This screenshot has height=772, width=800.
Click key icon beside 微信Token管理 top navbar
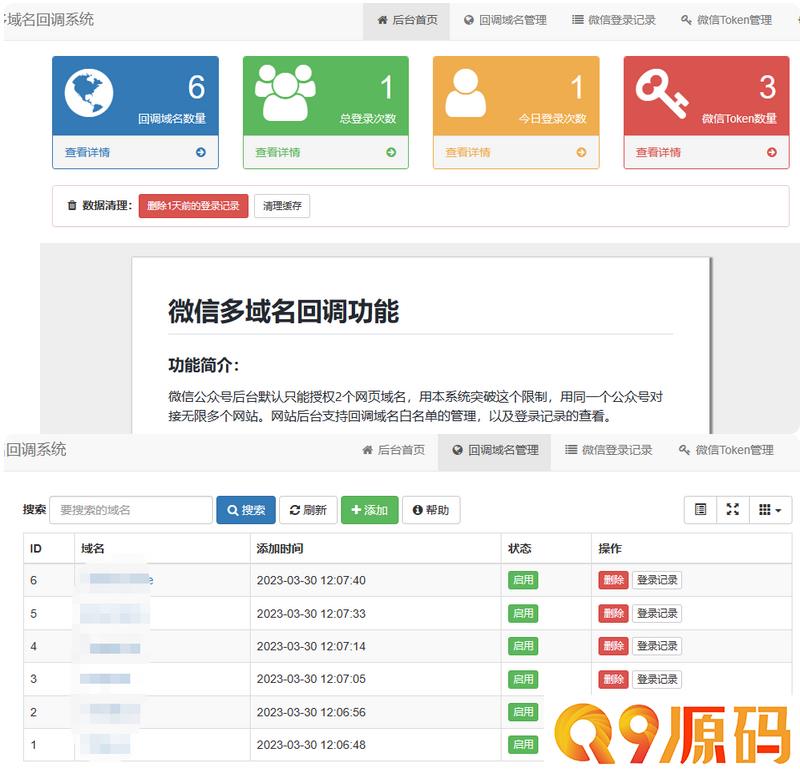(x=686, y=20)
